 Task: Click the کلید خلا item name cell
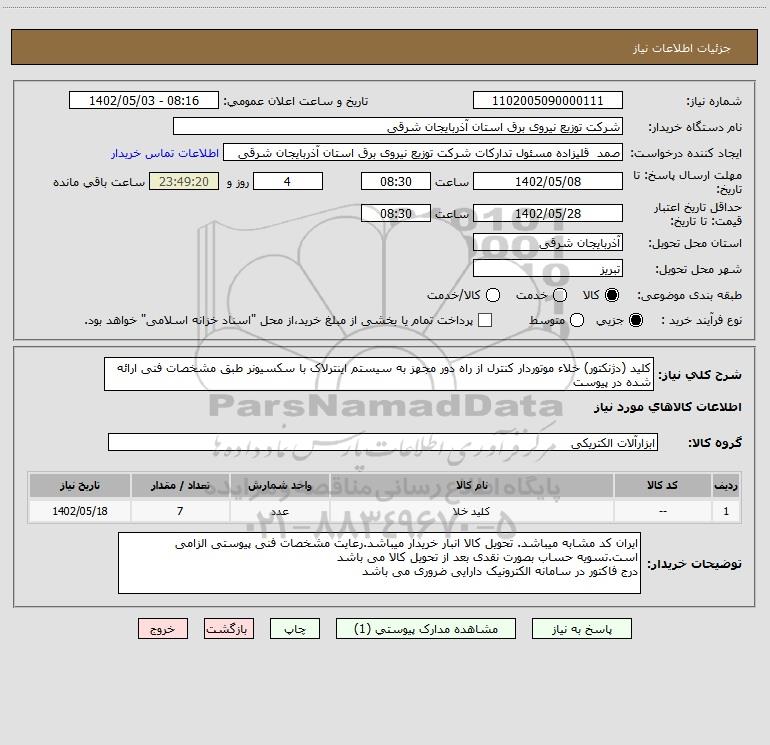(471, 511)
